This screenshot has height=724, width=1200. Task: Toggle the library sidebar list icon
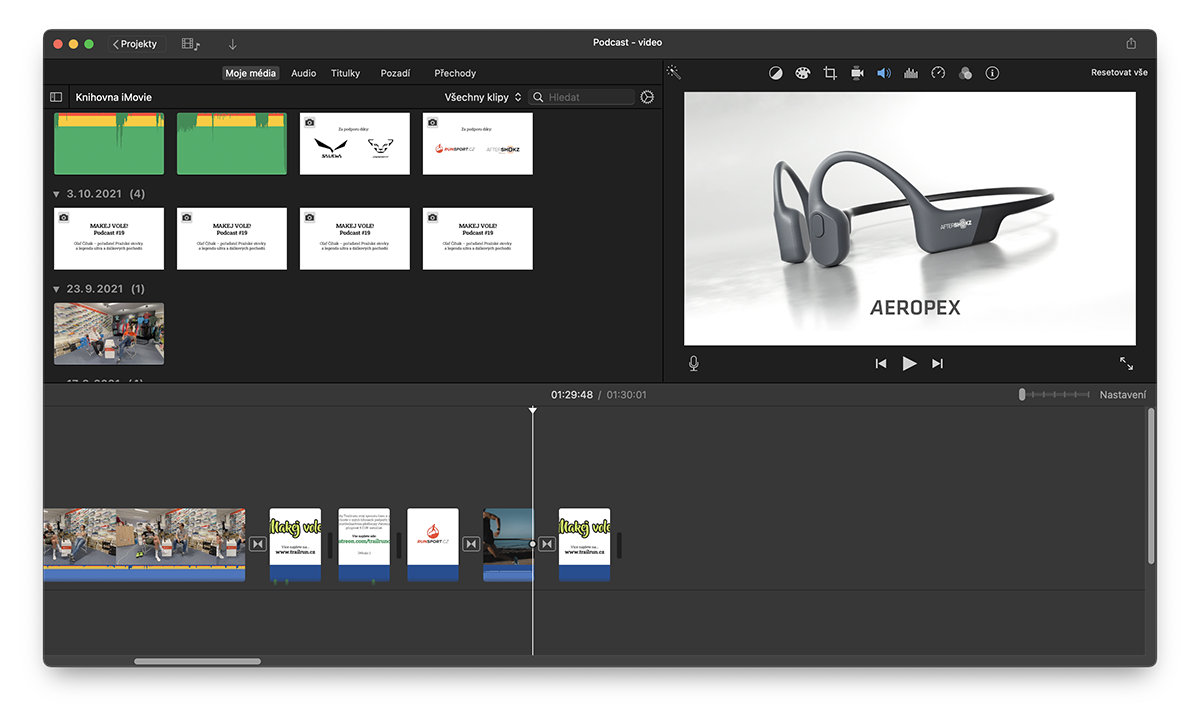pyautogui.click(x=56, y=97)
